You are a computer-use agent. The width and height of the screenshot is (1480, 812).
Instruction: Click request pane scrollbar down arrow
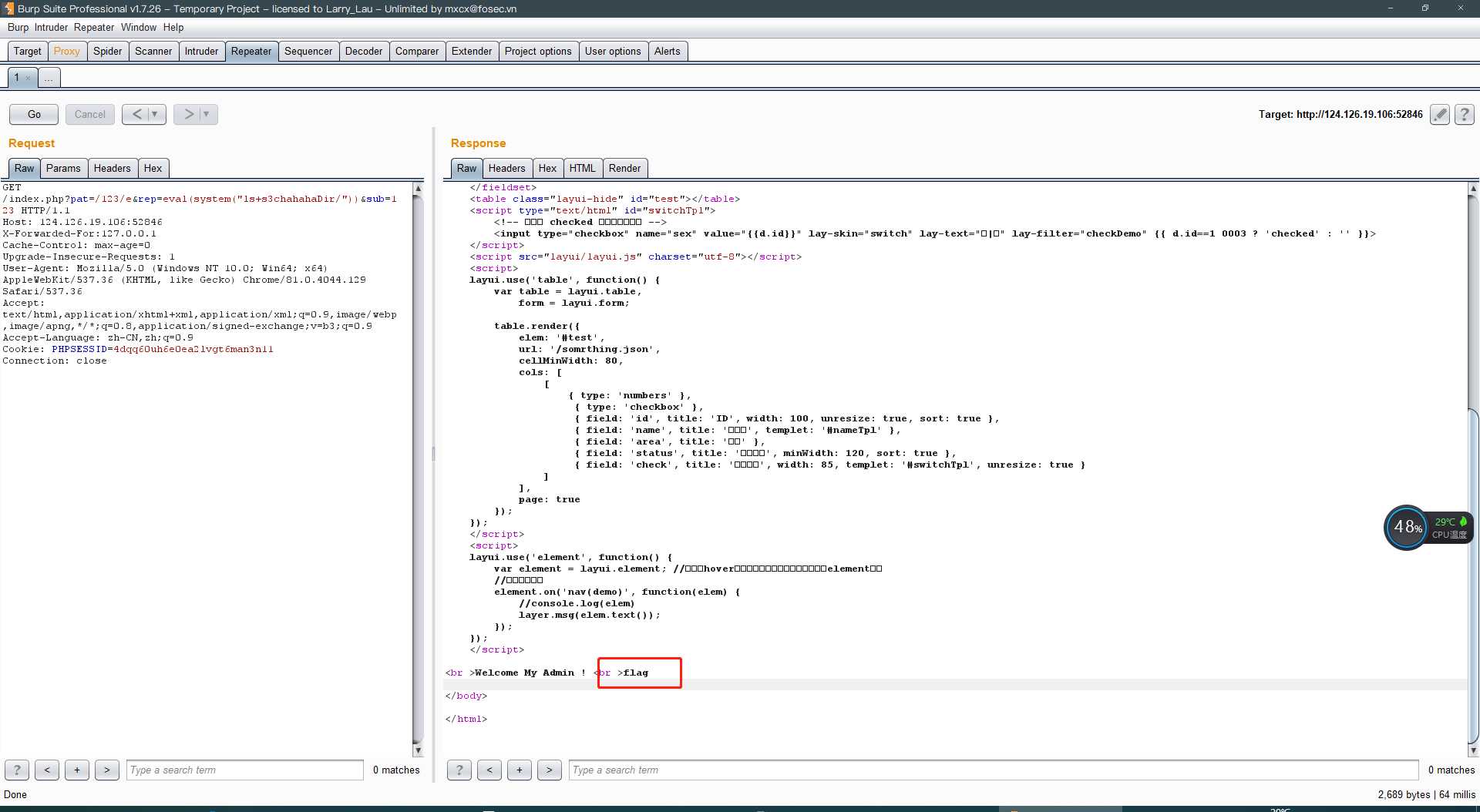pos(418,750)
